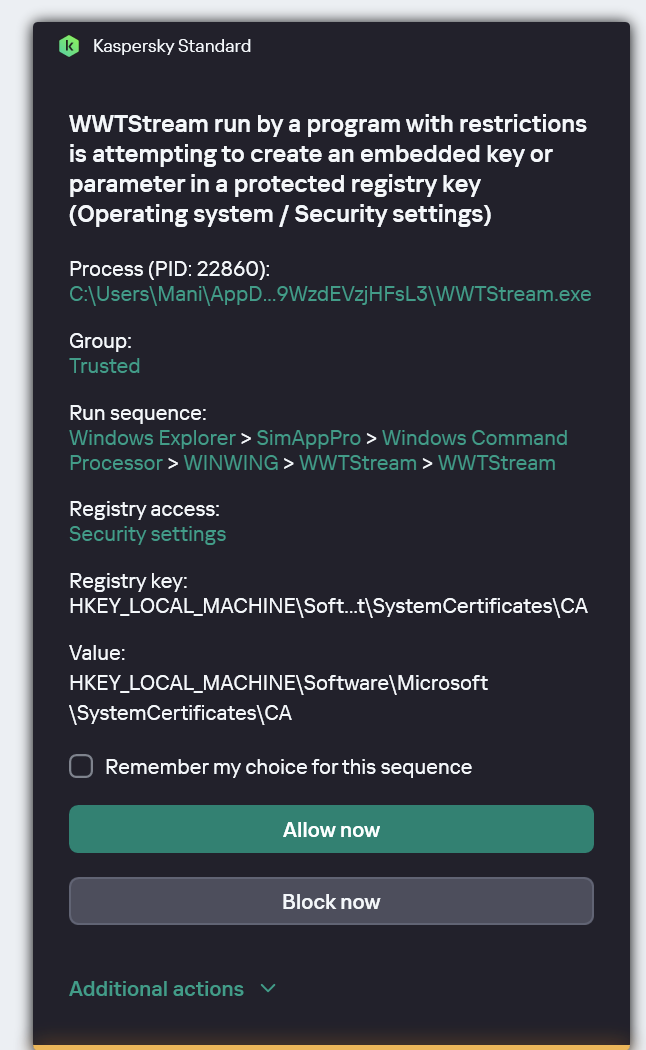Viewport: 646px width, 1050px height.
Task: Click the Kaspersky logo icon
Action: click(x=69, y=46)
